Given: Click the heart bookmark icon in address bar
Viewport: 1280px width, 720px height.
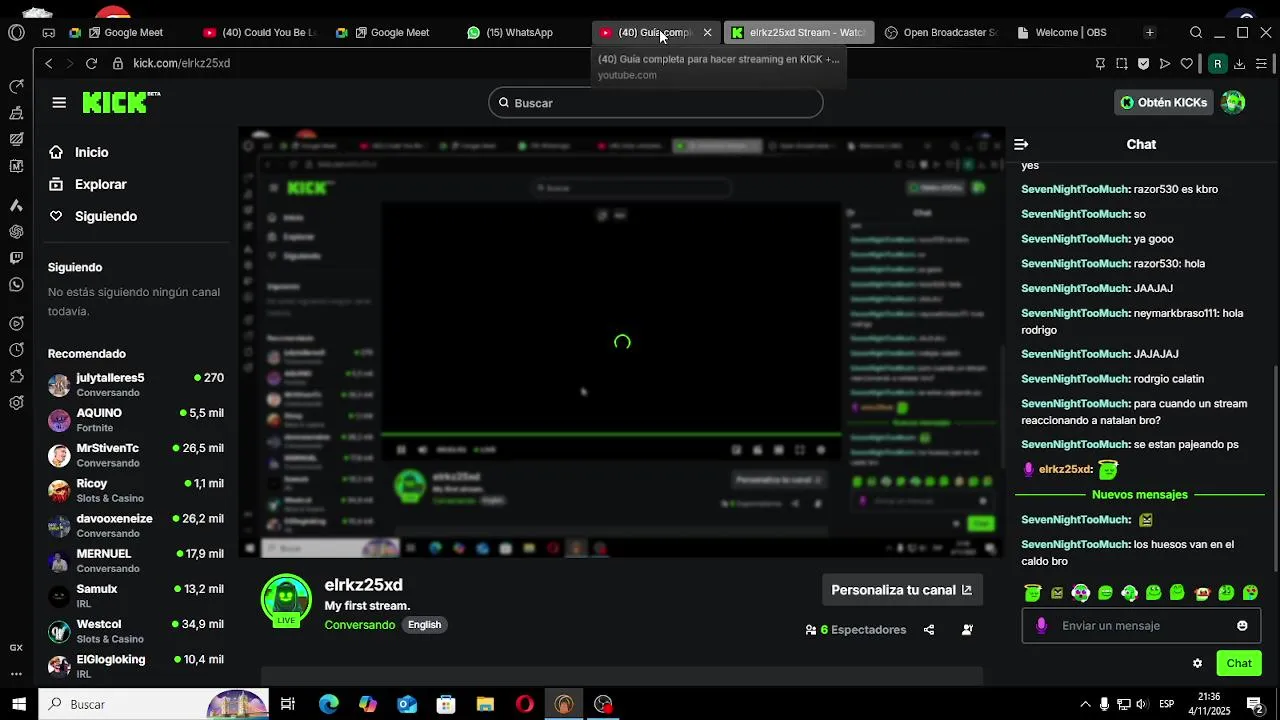Looking at the screenshot, I should (x=1187, y=63).
